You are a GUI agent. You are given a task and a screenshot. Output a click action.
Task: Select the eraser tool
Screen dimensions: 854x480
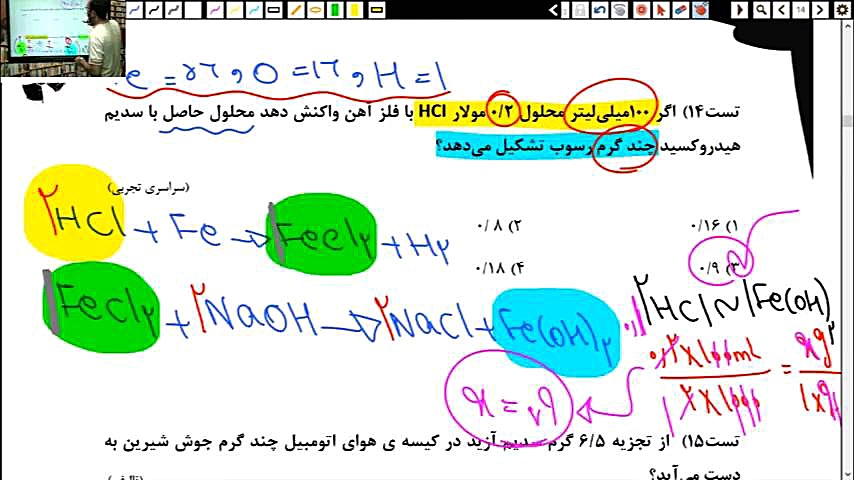[681, 10]
